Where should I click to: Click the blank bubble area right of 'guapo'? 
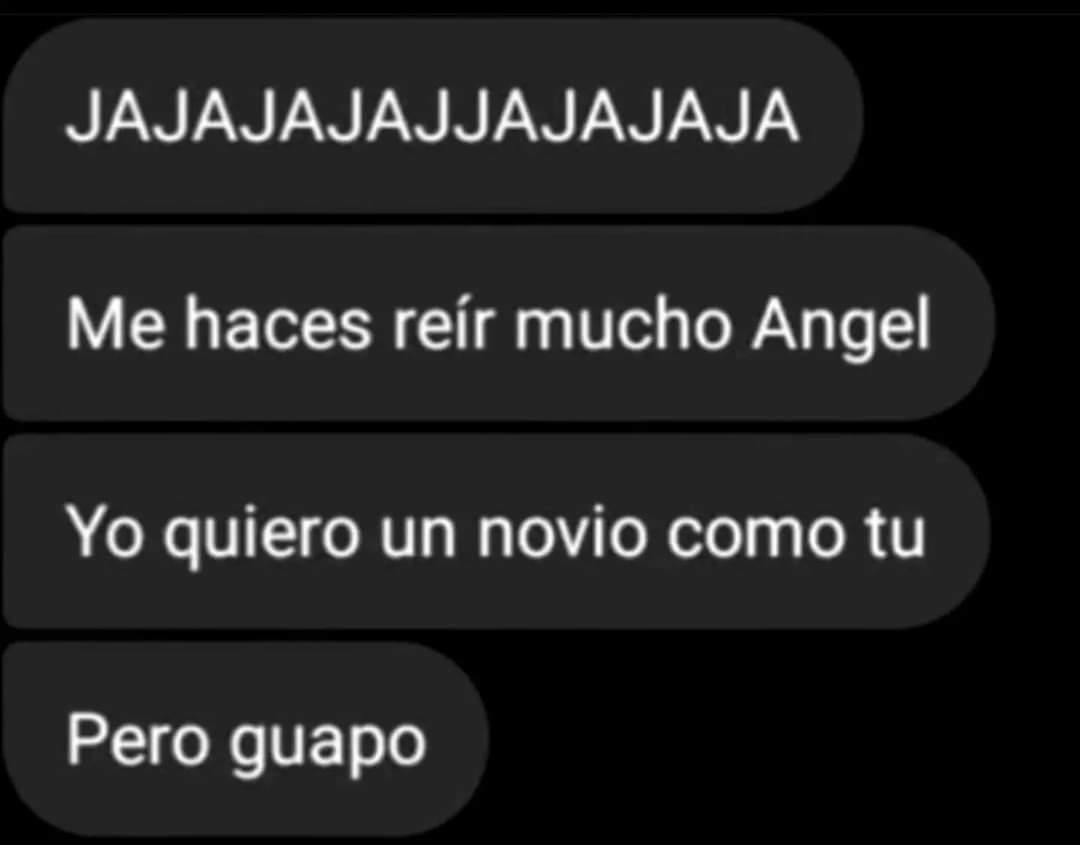[x=456, y=740]
